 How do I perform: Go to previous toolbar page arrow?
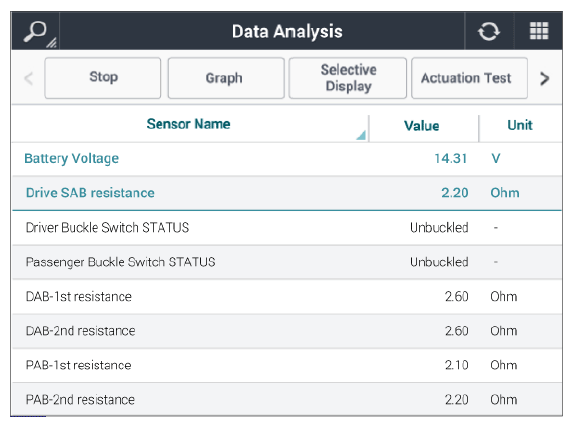tap(28, 78)
